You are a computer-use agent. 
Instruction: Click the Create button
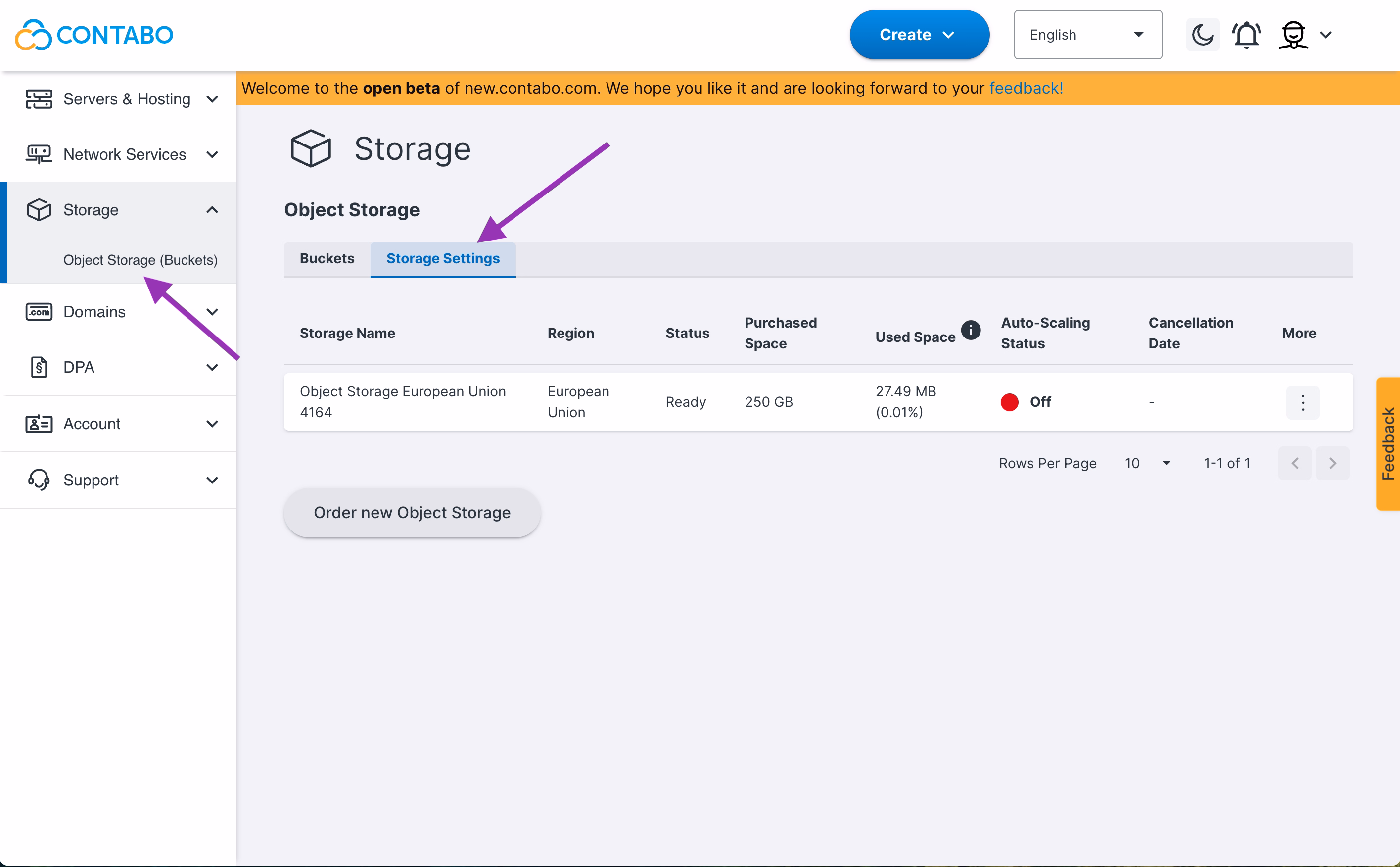click(x=919, y=35)
